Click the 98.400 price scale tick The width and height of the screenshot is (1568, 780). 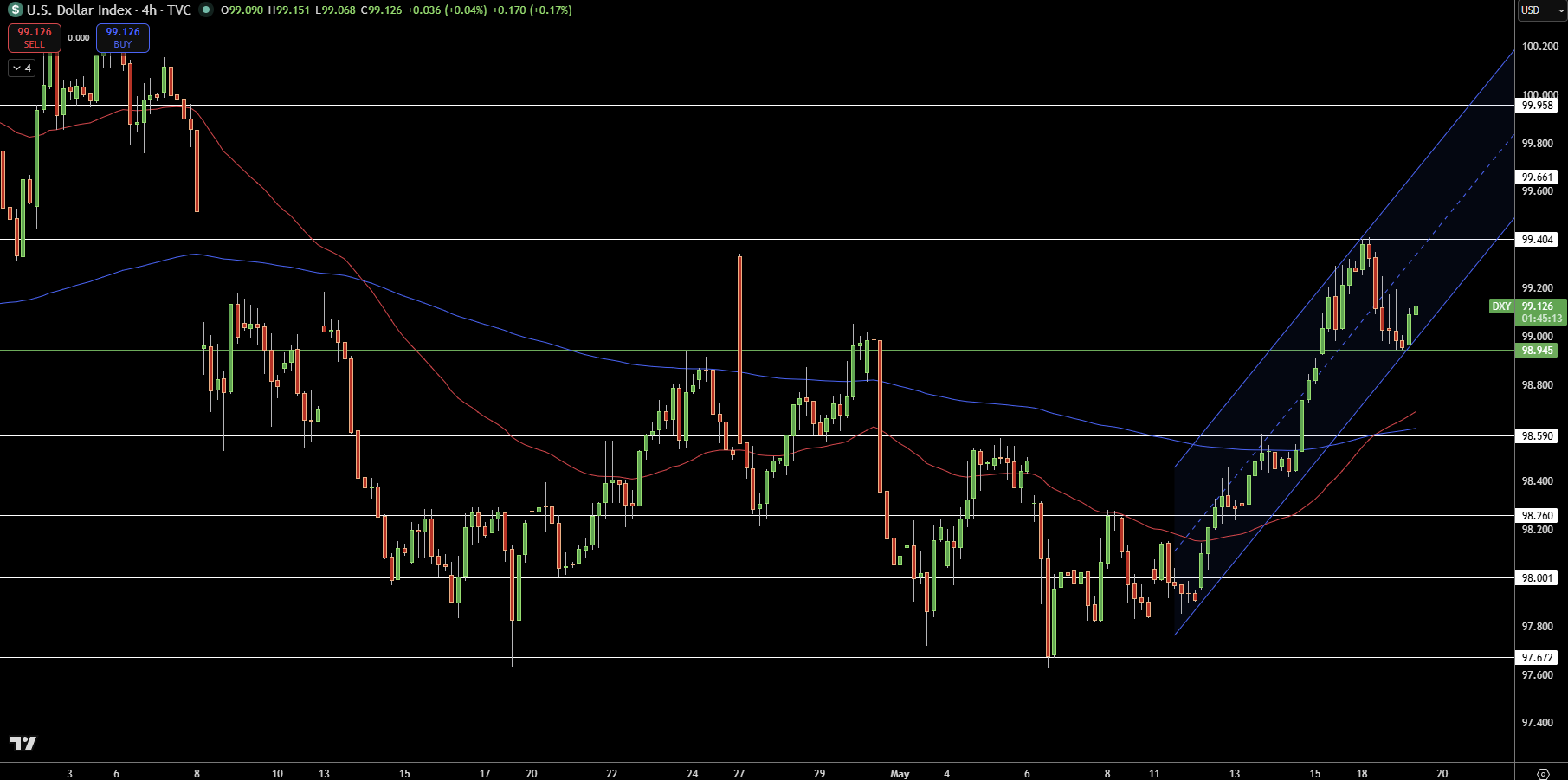[1538, 481]
